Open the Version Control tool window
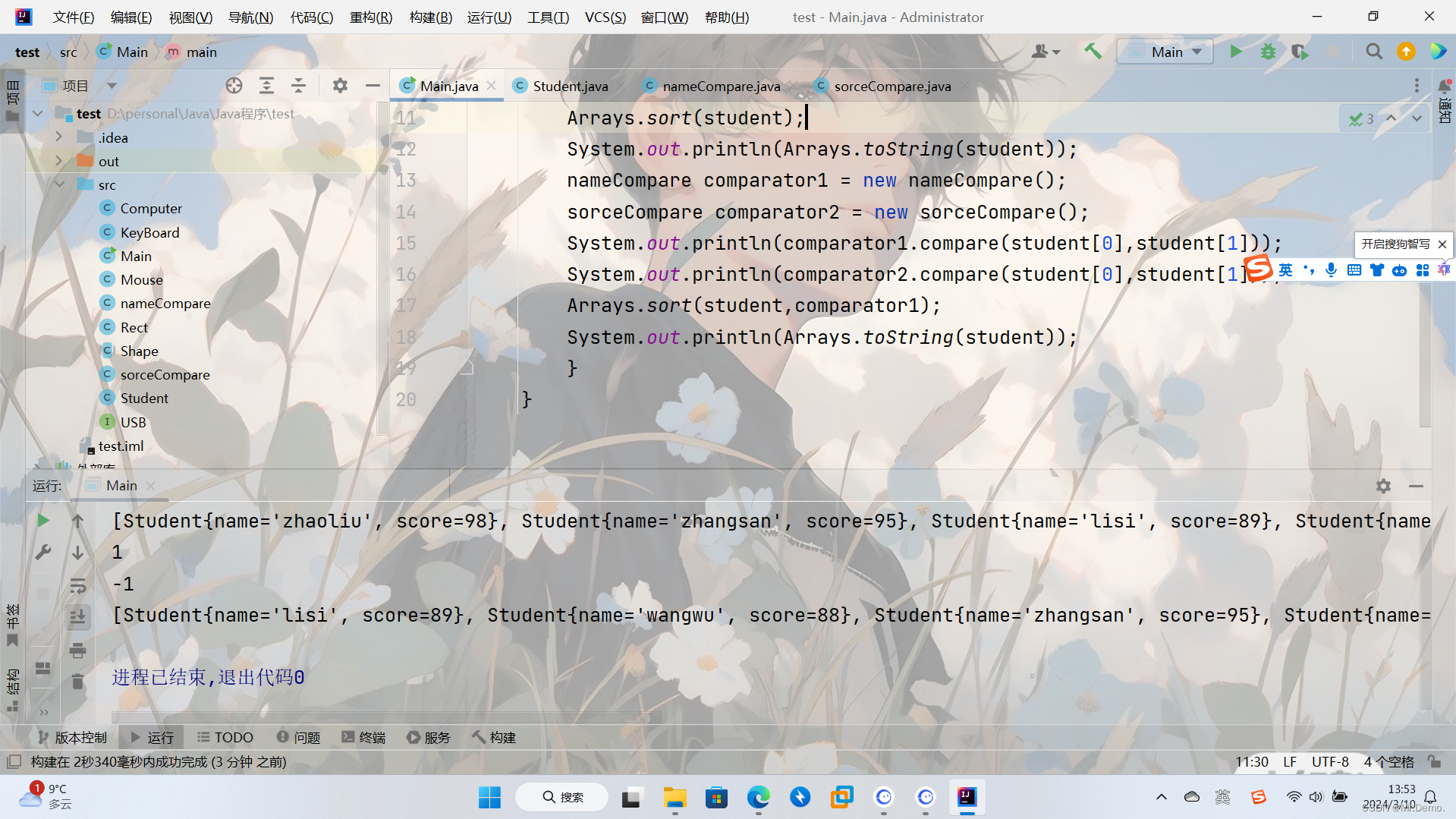Image resolution: width=1456 pixels, height=819 pixels. tap(72, 737)
